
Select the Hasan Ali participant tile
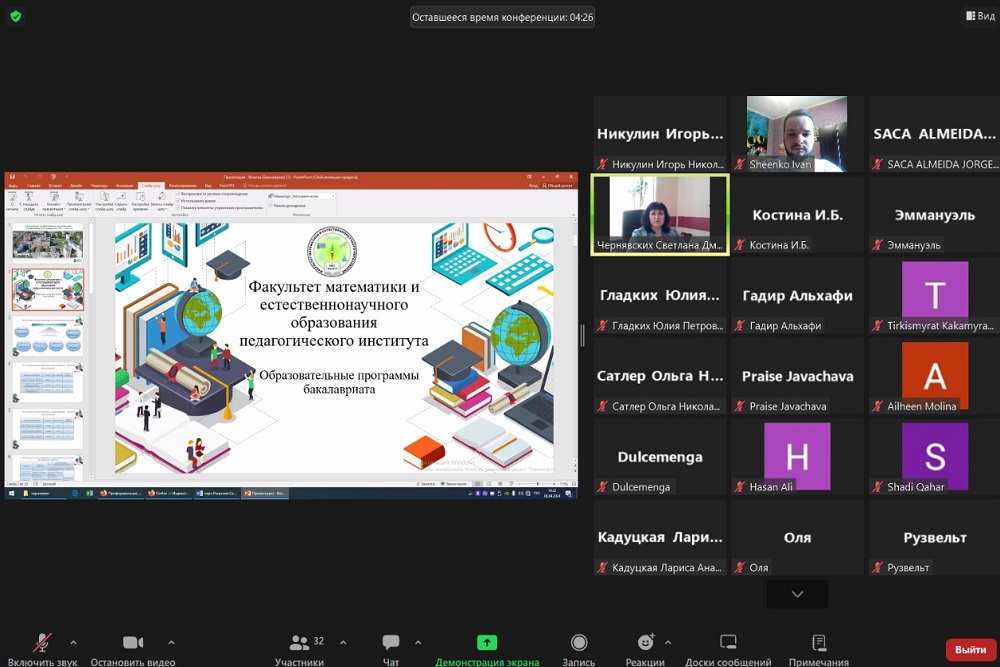click(x=797, y=457)
